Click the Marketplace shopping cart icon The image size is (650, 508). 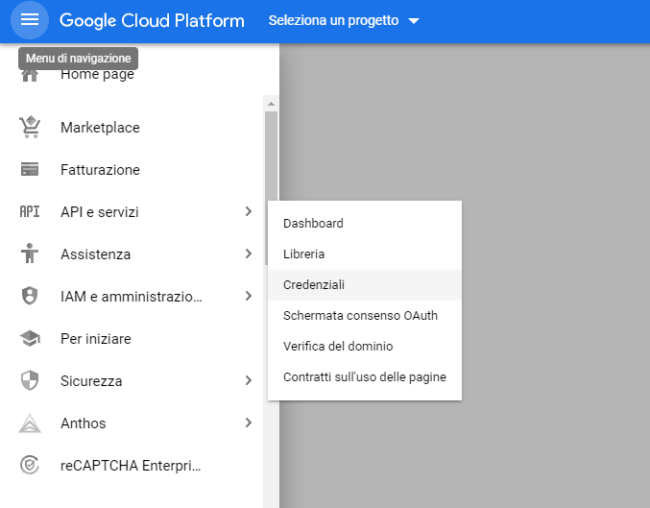(x=29, y=127)
